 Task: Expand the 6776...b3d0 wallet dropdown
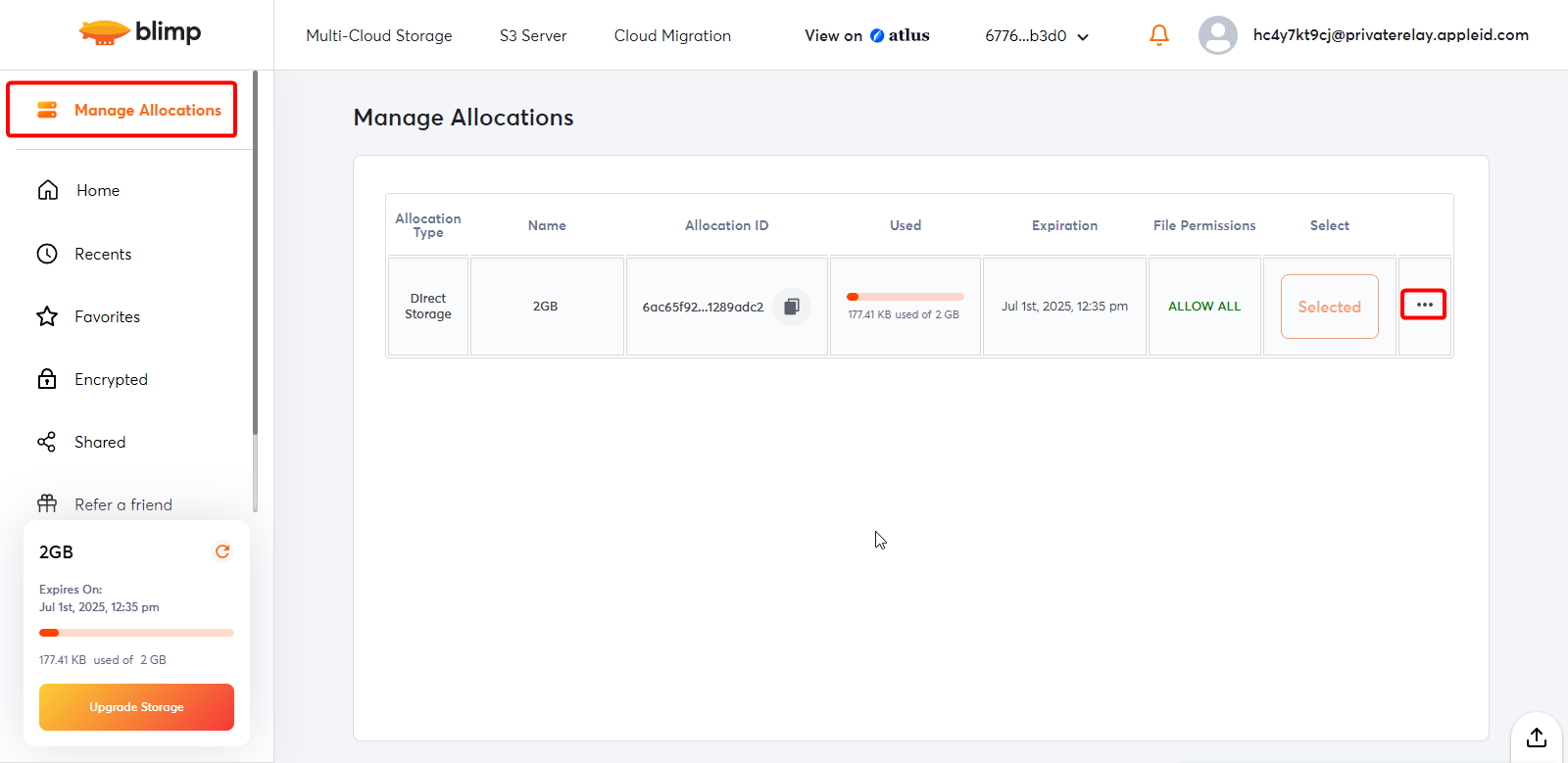point(1037,36)
